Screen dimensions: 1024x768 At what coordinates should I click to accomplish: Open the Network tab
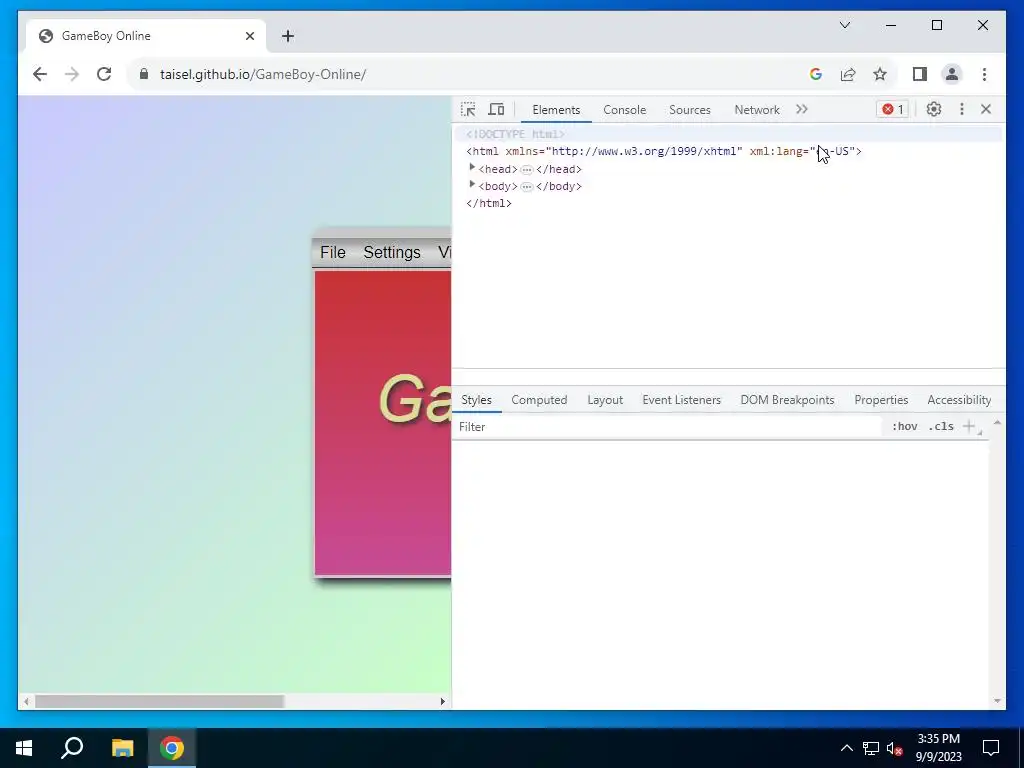coord(757,110)
